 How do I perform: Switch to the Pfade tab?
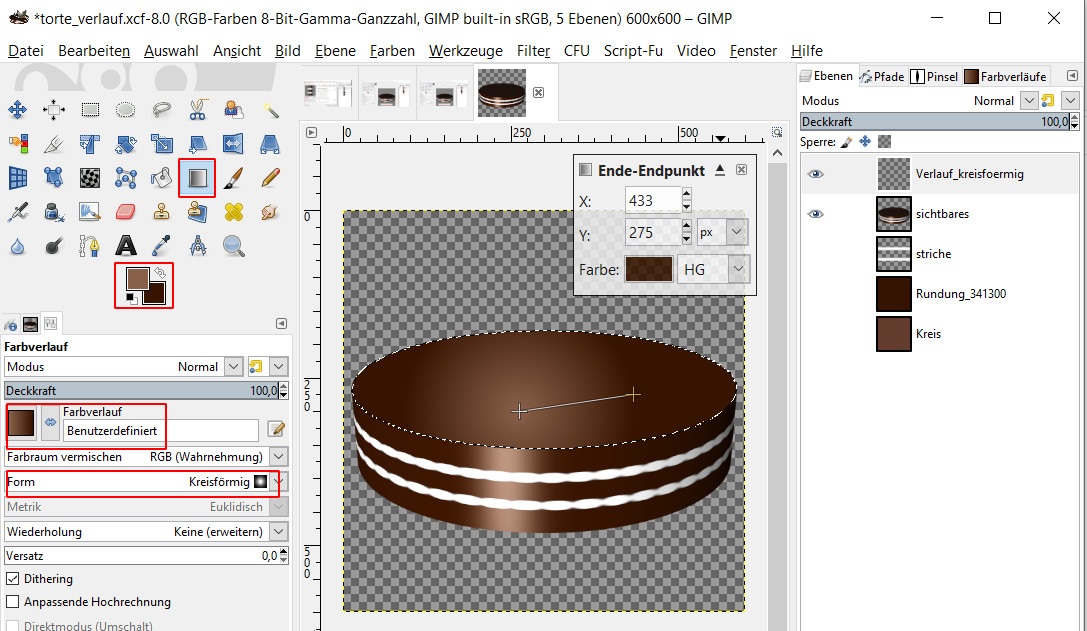tap(882, 76)
